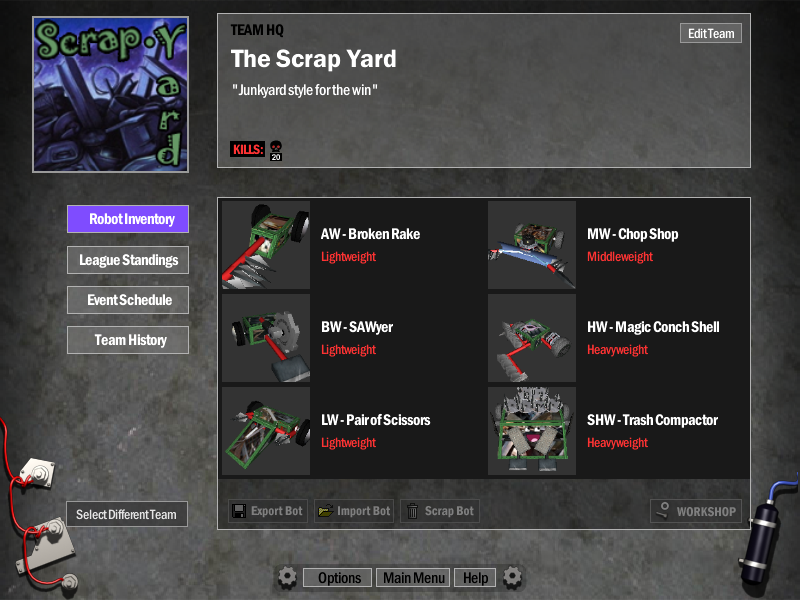Image resolution: width=800 pixels, height=600 pixels.
Task: Click the Scrap Bot trash can icon
Action: (x=413, y=511)
